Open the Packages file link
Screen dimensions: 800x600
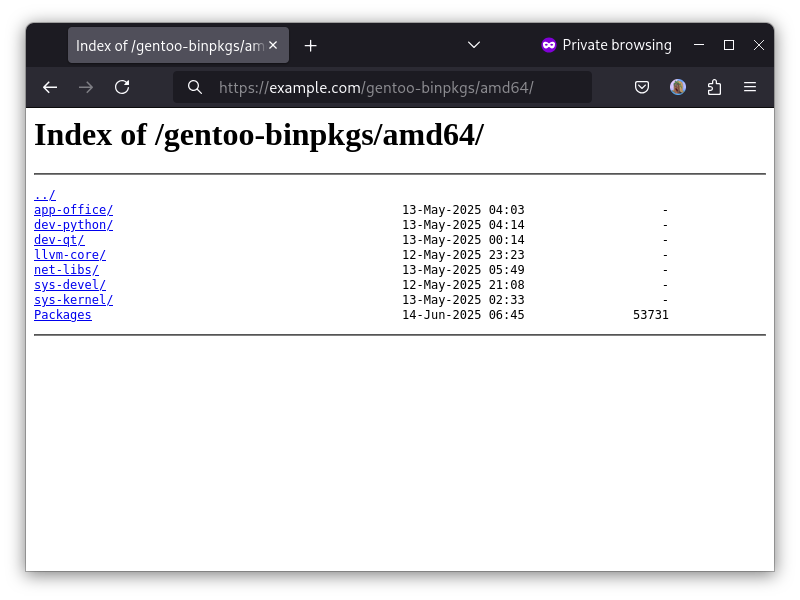pyautogui.click(x=63, y=315)
